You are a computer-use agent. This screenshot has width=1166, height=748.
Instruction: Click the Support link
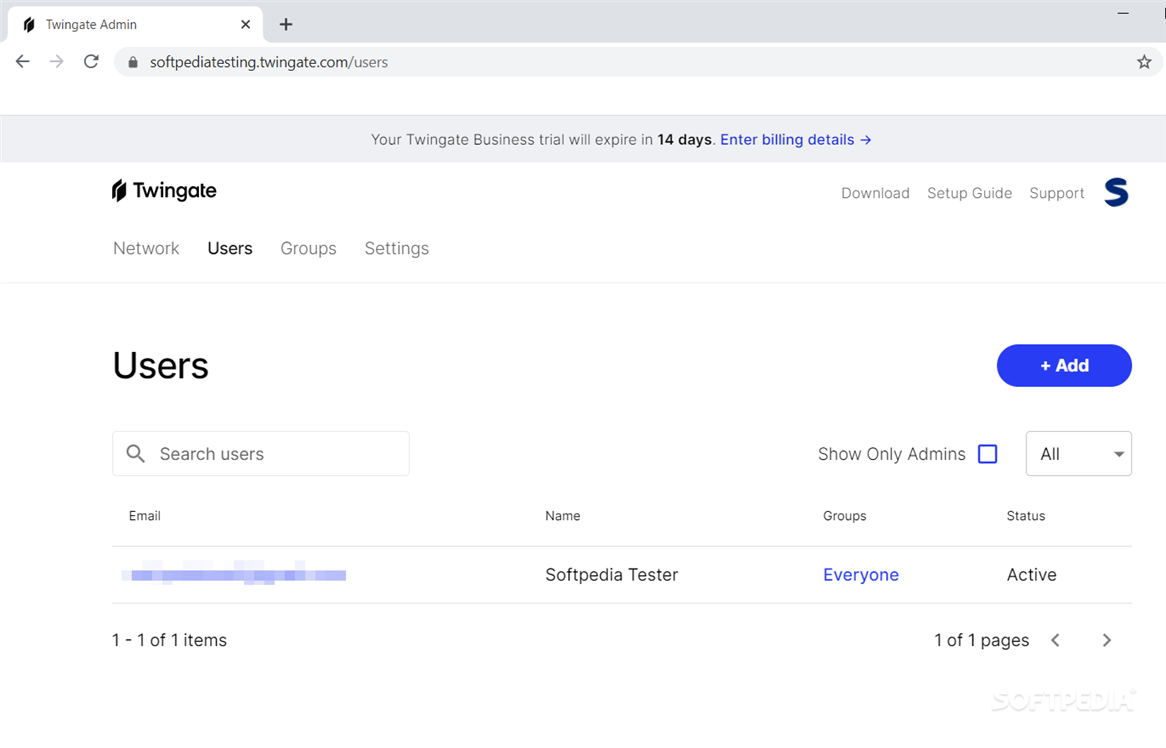(x=1057, y=193)
